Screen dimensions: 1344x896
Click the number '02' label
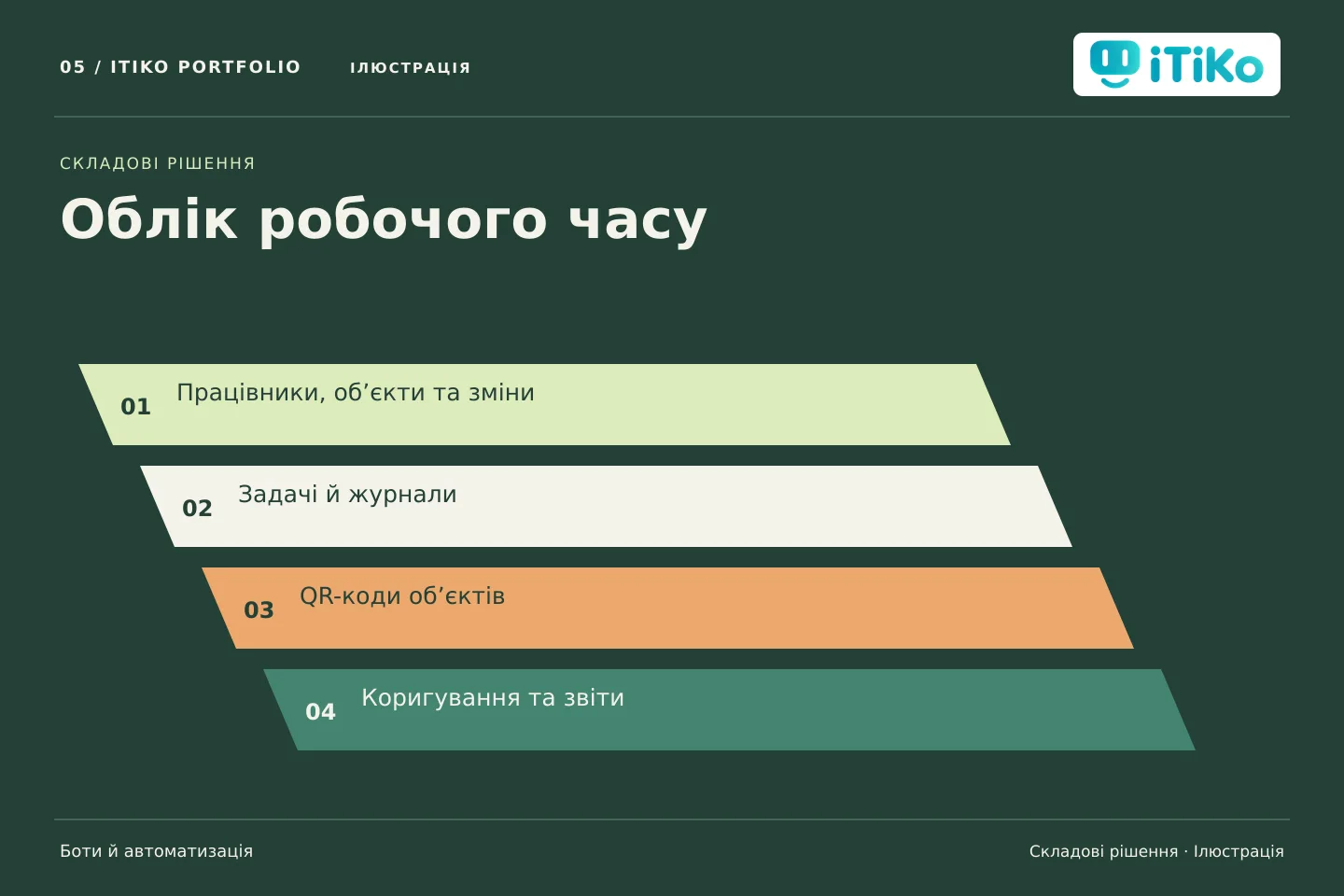pyautogui.click(x=197, y=509)
